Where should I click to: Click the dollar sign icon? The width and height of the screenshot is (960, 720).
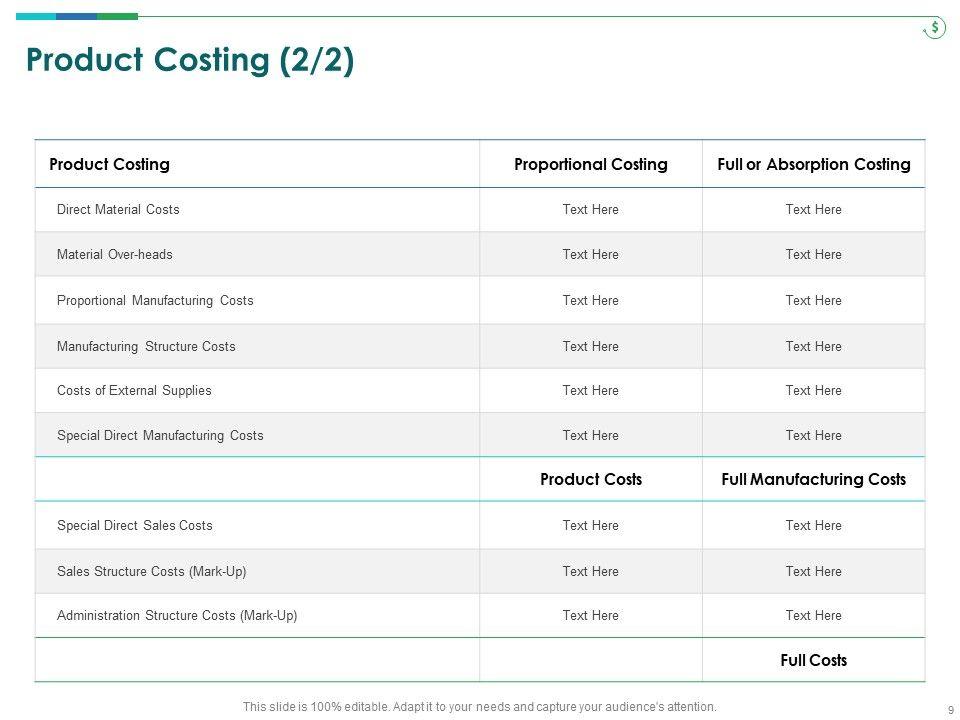click(934, 28)
